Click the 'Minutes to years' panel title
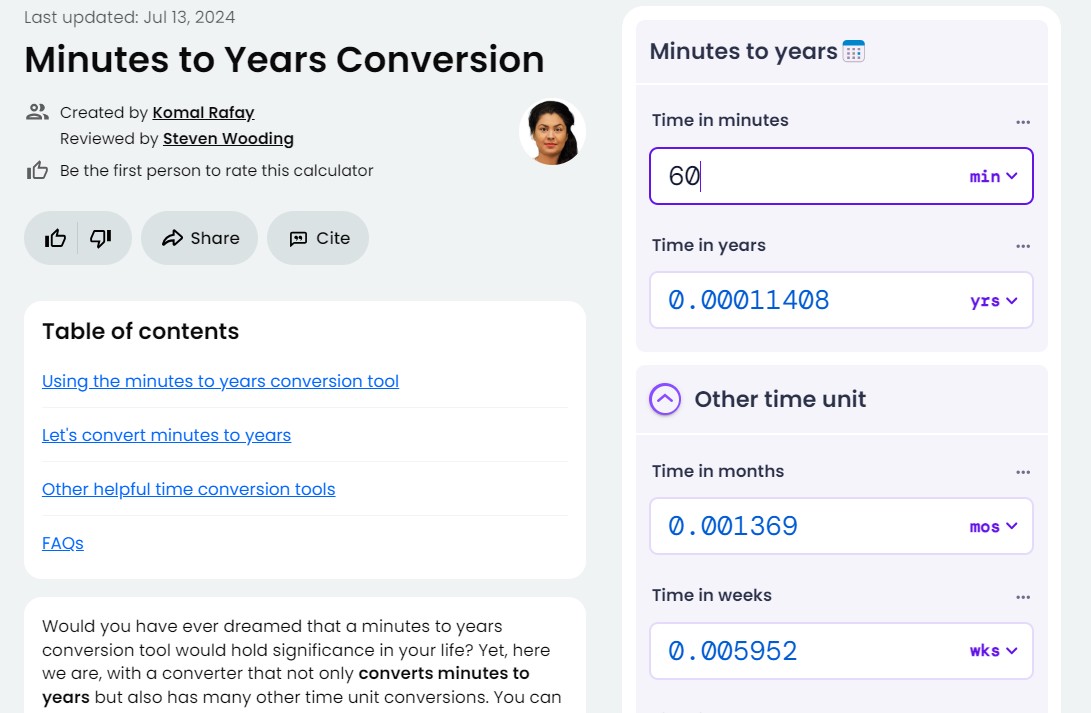 [x=743, y=51]
